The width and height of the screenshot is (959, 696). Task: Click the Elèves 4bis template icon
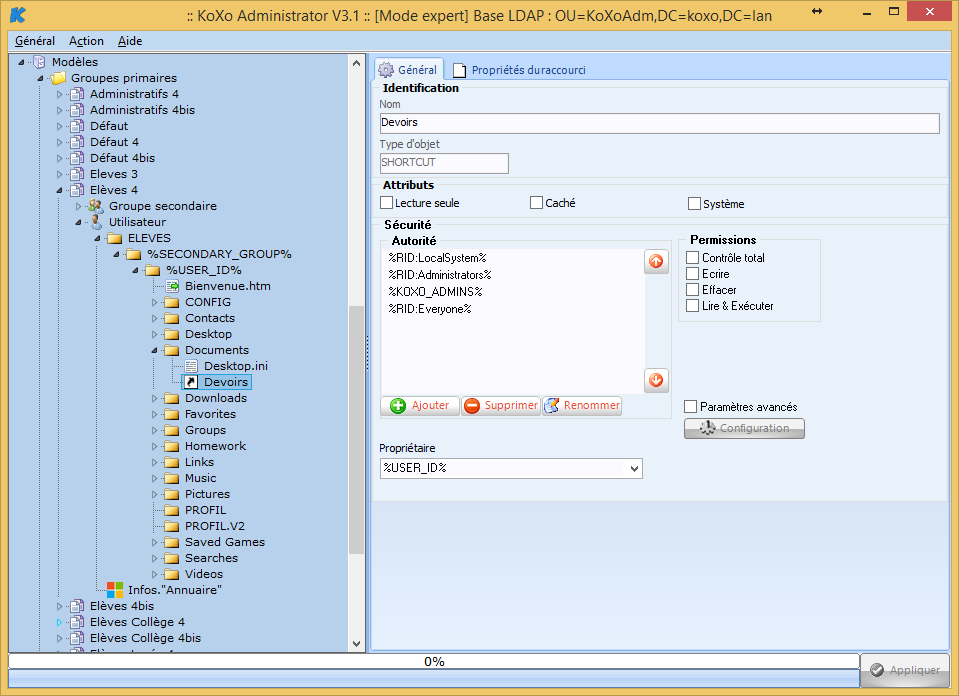(x=77, y=606)
